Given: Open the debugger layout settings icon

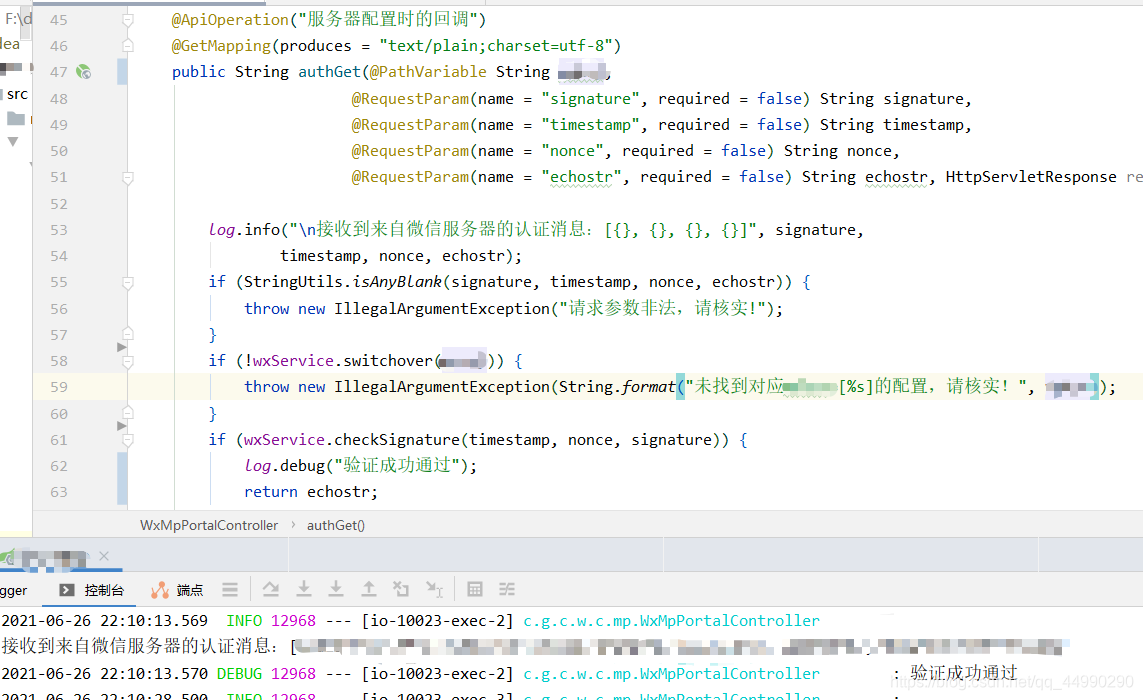Looking at the screenshot, I should [230, 589].
